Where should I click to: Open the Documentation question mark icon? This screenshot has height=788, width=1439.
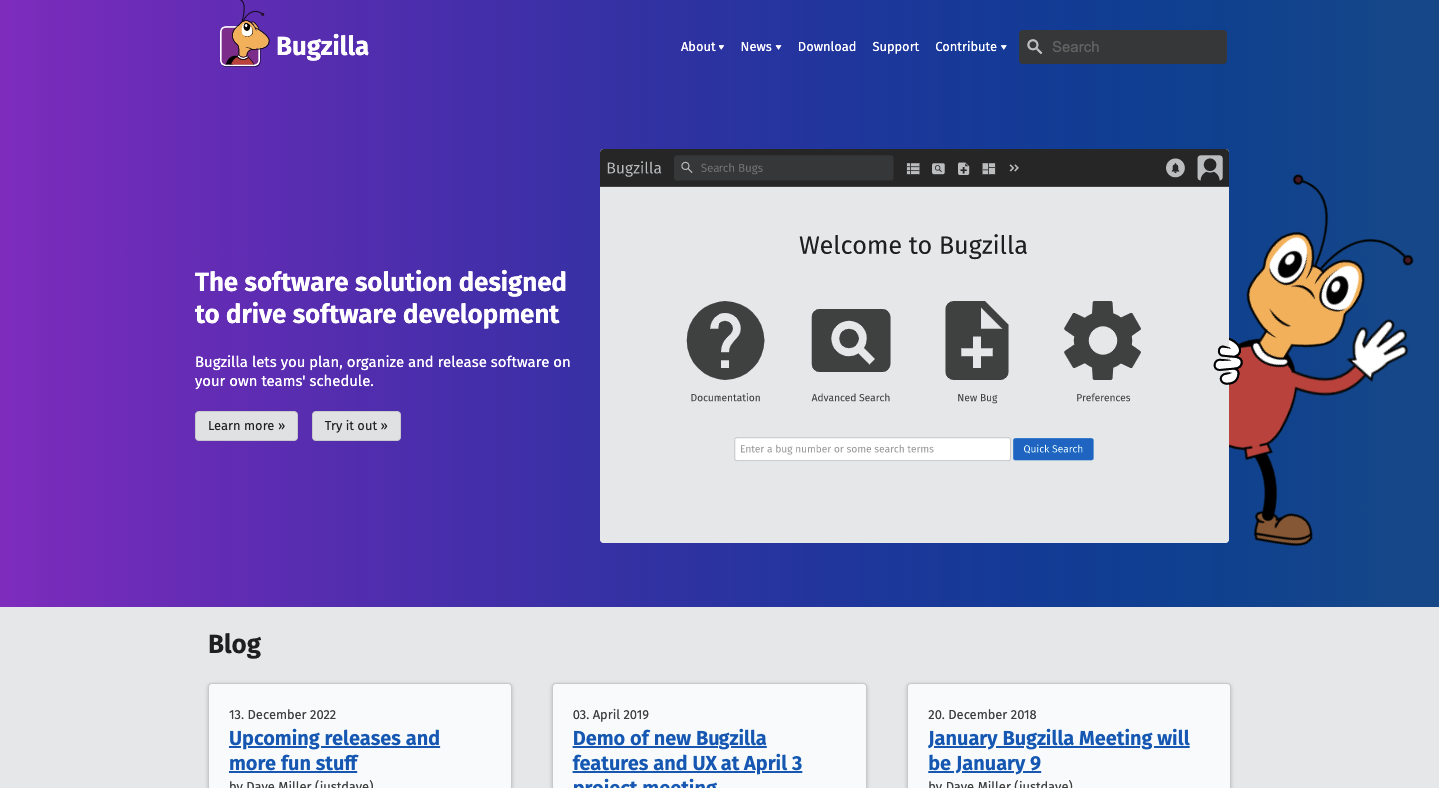pyautogui.click(x=725, y=340)
